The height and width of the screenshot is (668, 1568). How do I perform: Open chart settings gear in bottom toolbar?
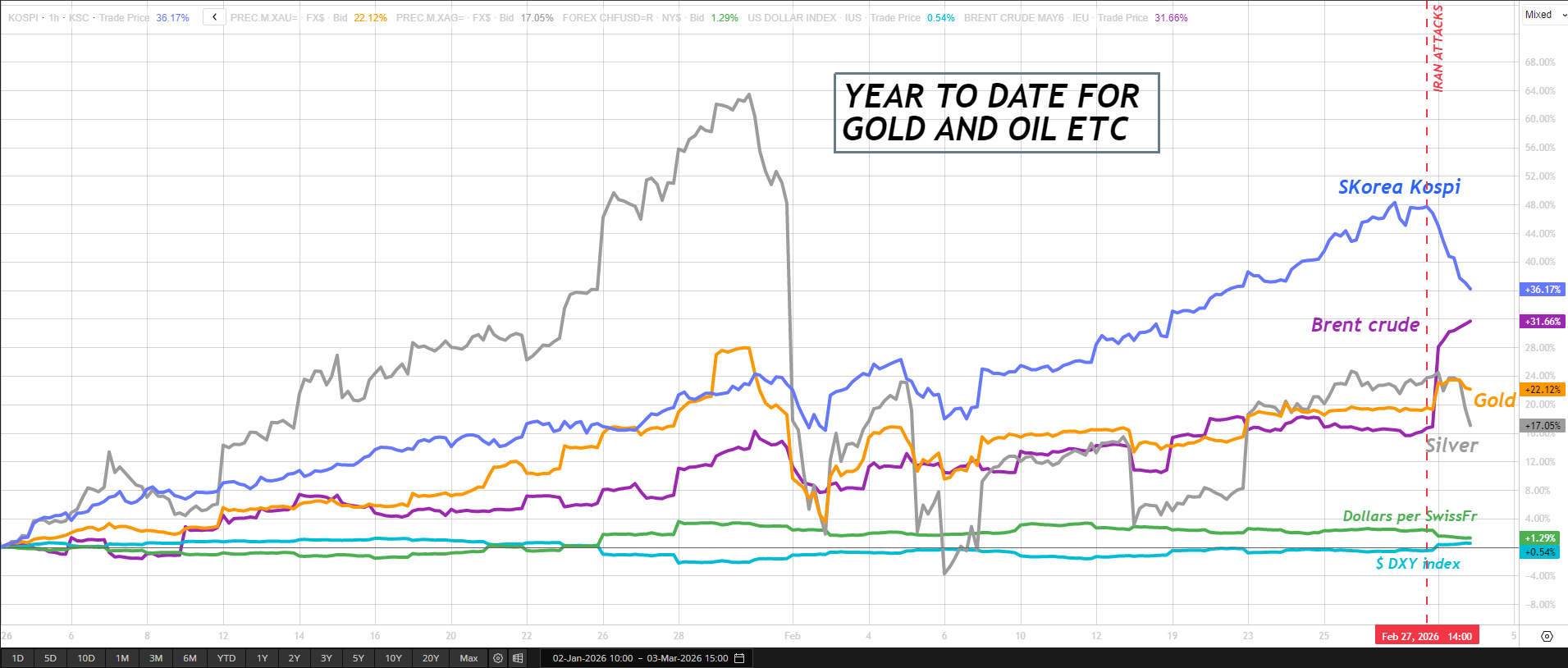click(498, 658)
